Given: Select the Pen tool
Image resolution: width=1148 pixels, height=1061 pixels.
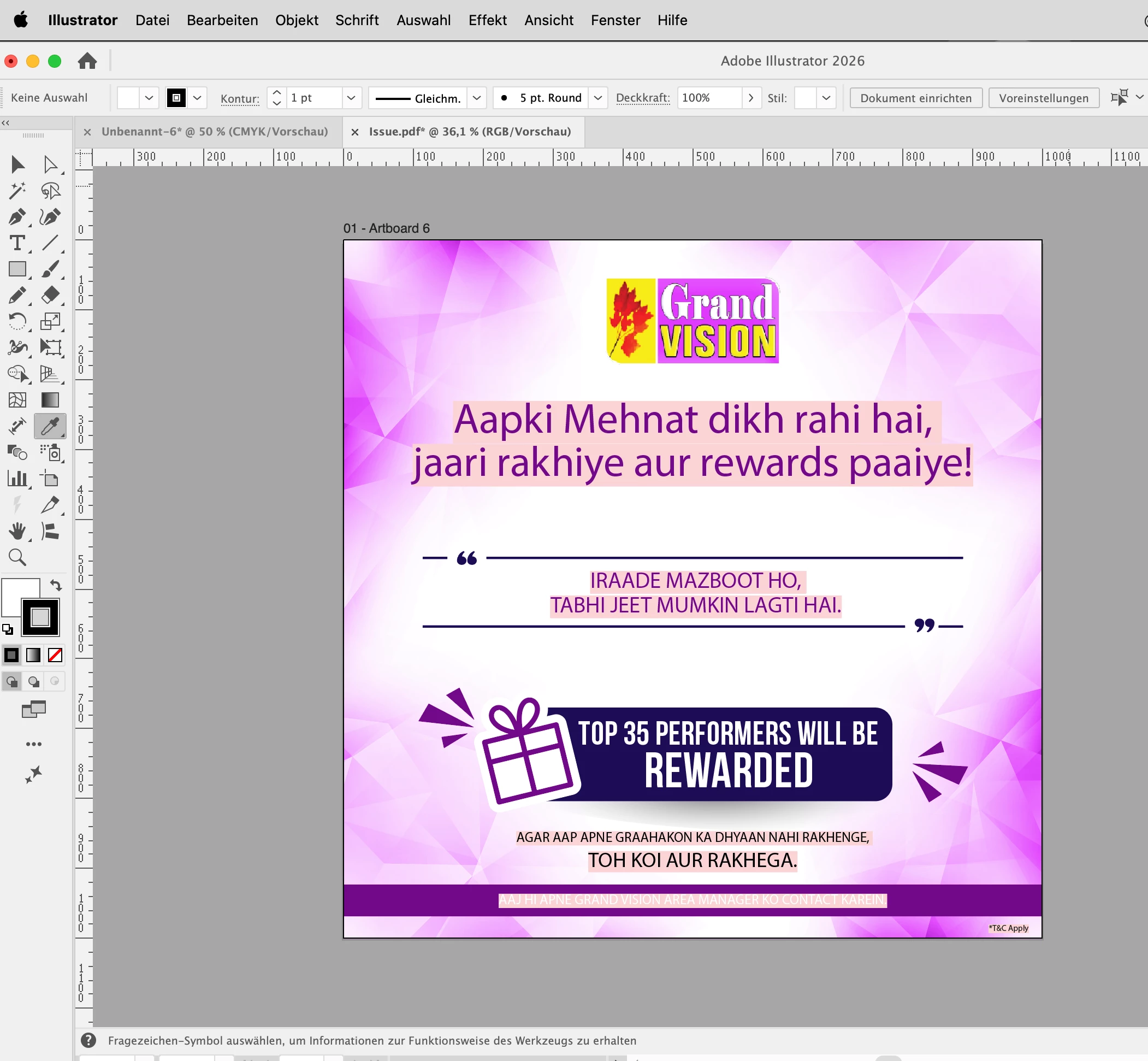Looking at the screenshot, I should [x=17, y=217].
